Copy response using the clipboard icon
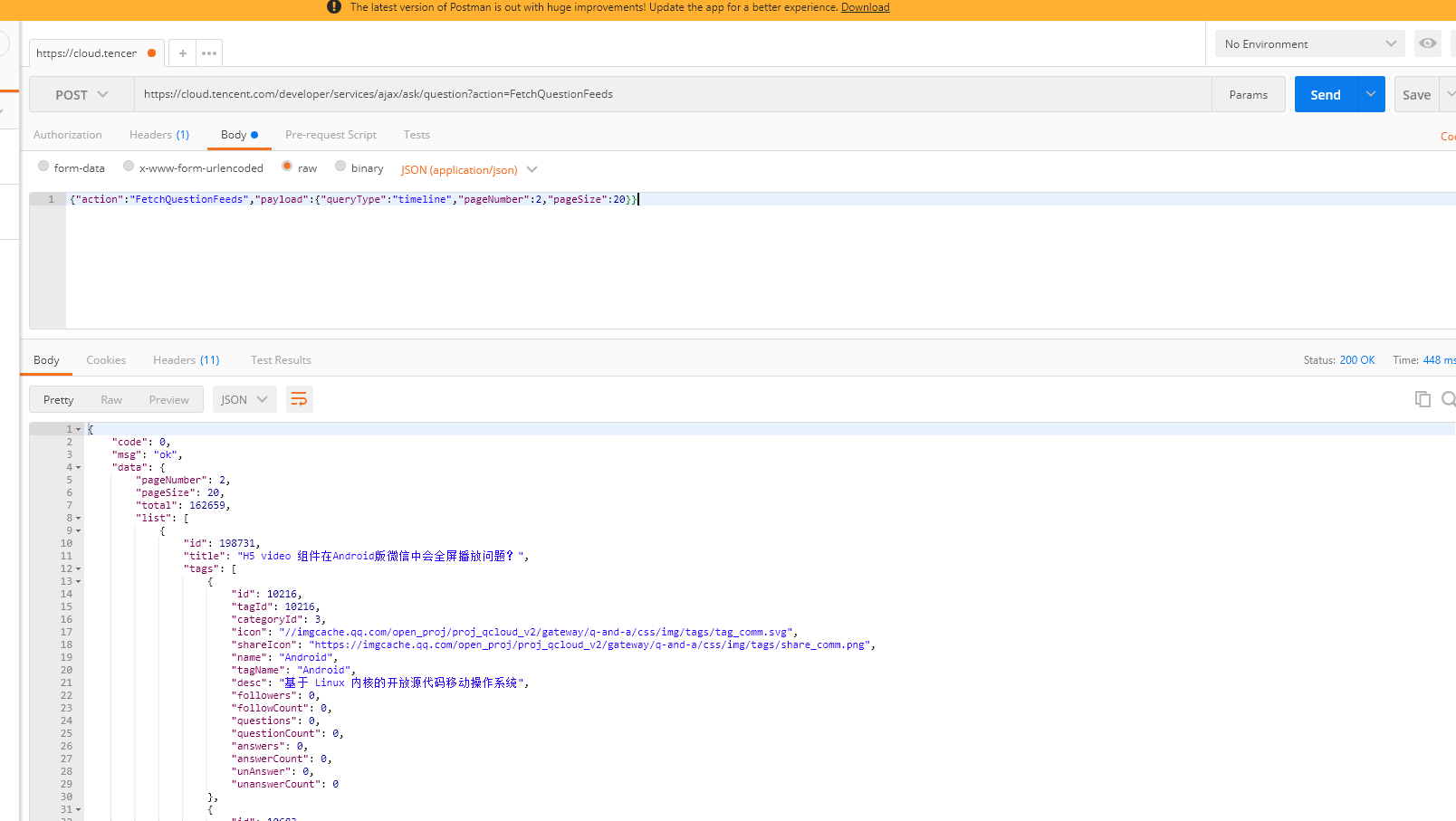 (x=1422, y=399)
